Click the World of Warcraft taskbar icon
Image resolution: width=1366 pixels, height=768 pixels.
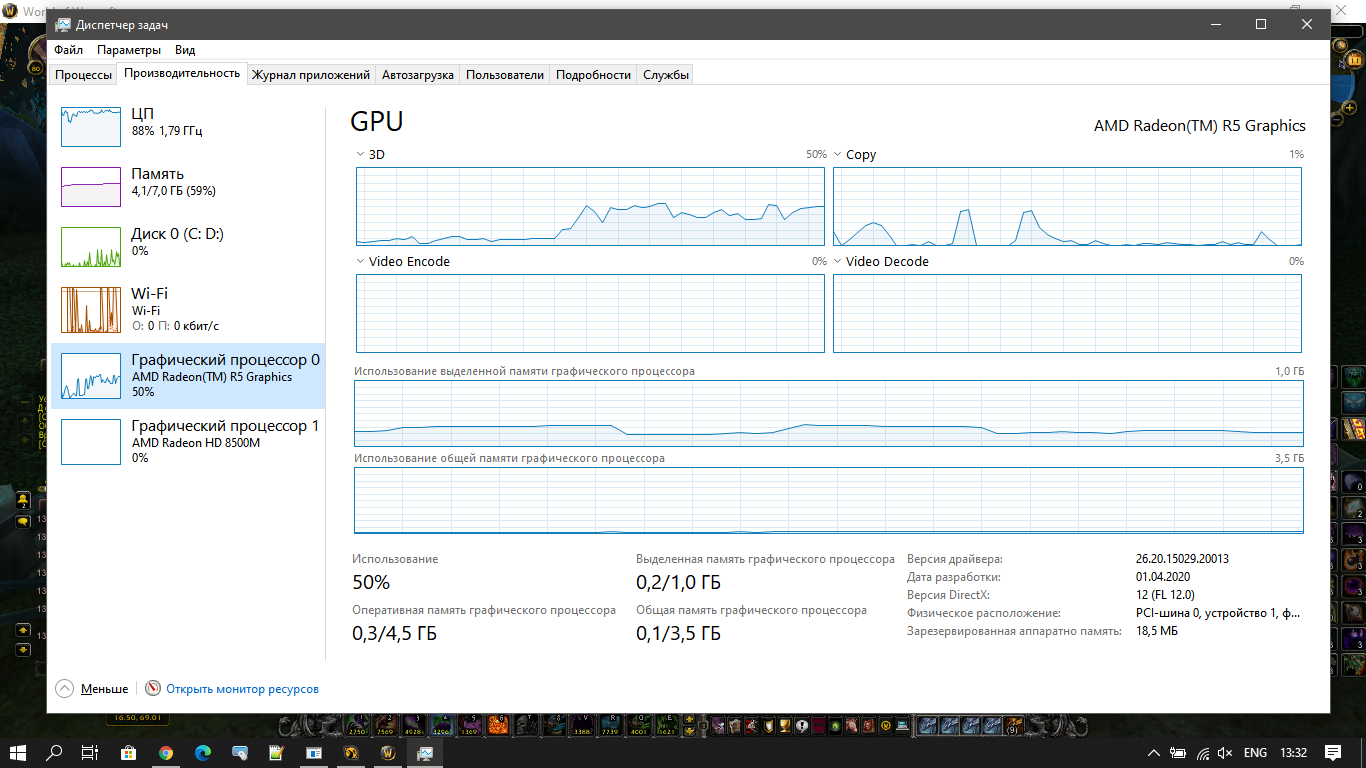(x=388, y=752)
